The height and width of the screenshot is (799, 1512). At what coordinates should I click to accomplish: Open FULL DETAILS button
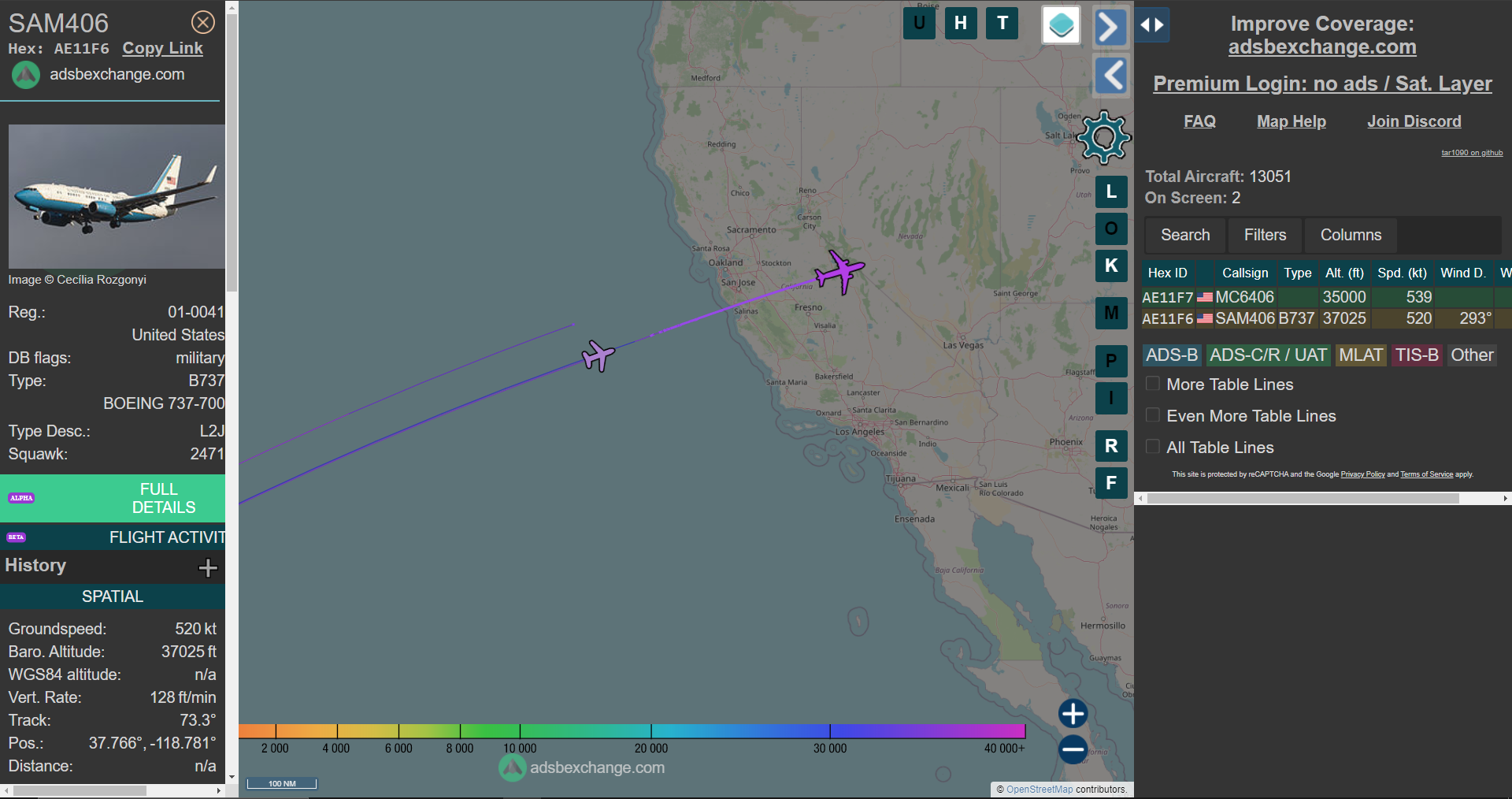tap(113, 498)
